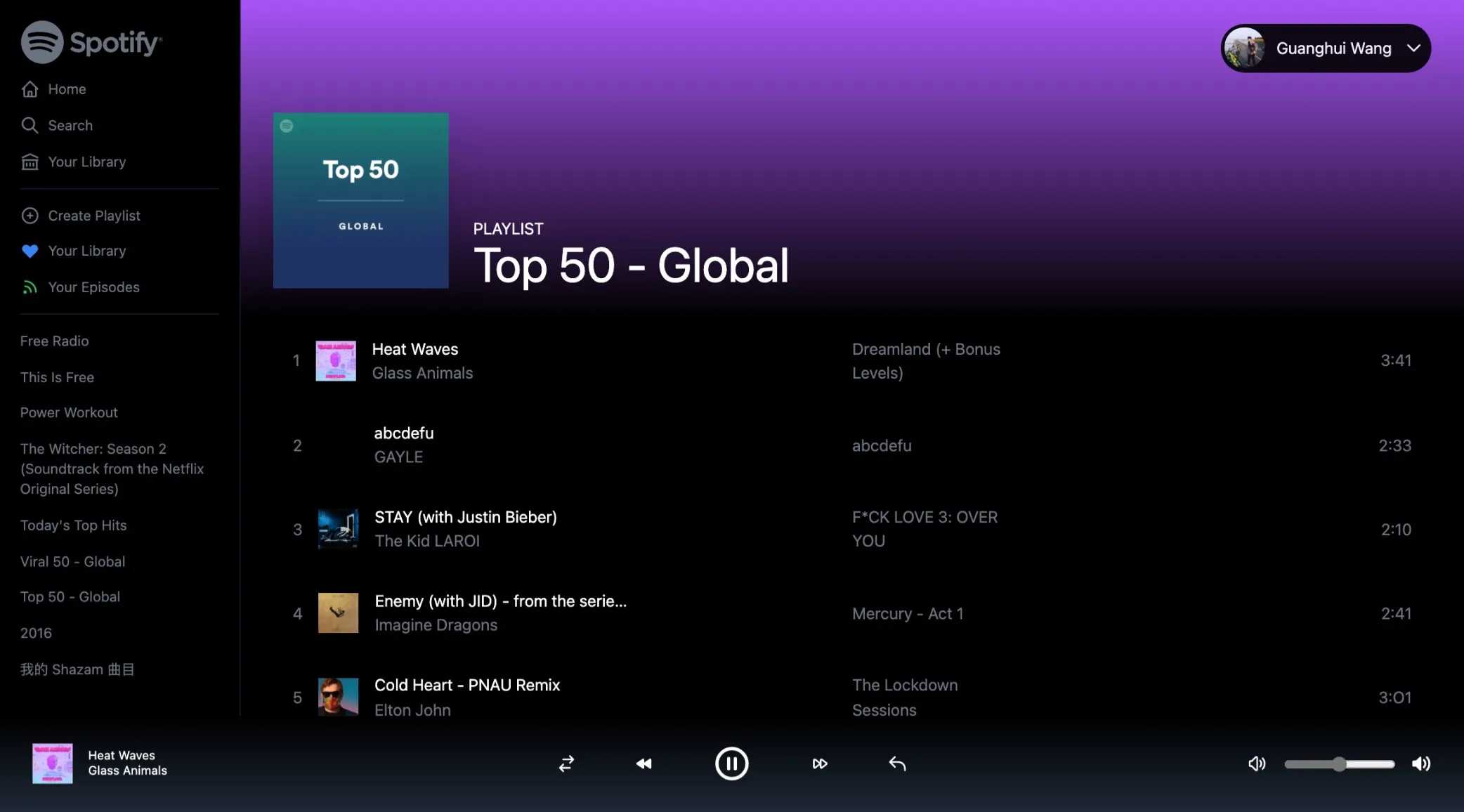Viewport: 1464px width, 812px height.
Task: Open artist GAYLE
Action: (x=398, y=457)
